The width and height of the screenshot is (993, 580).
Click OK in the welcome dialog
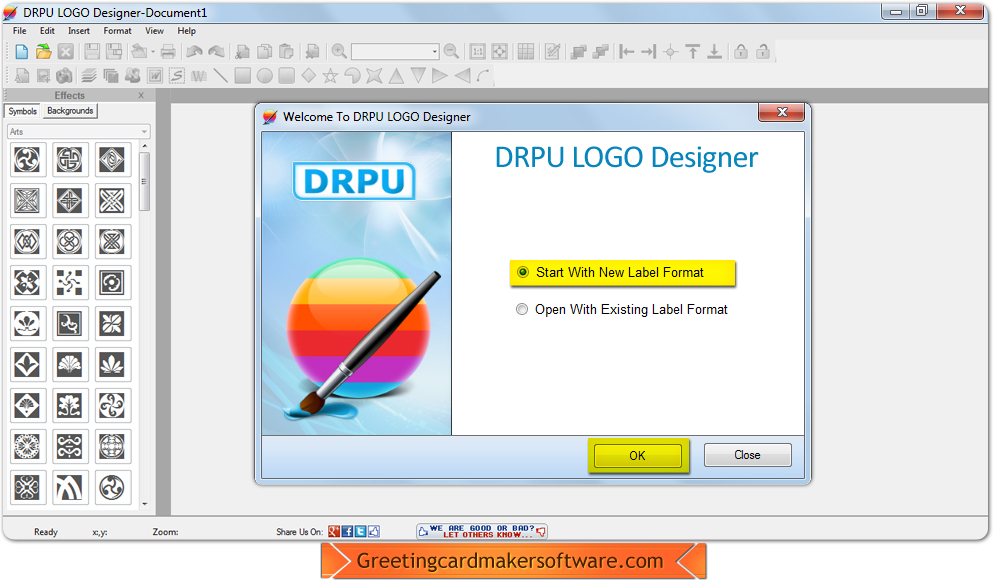(x=638, y=456)
